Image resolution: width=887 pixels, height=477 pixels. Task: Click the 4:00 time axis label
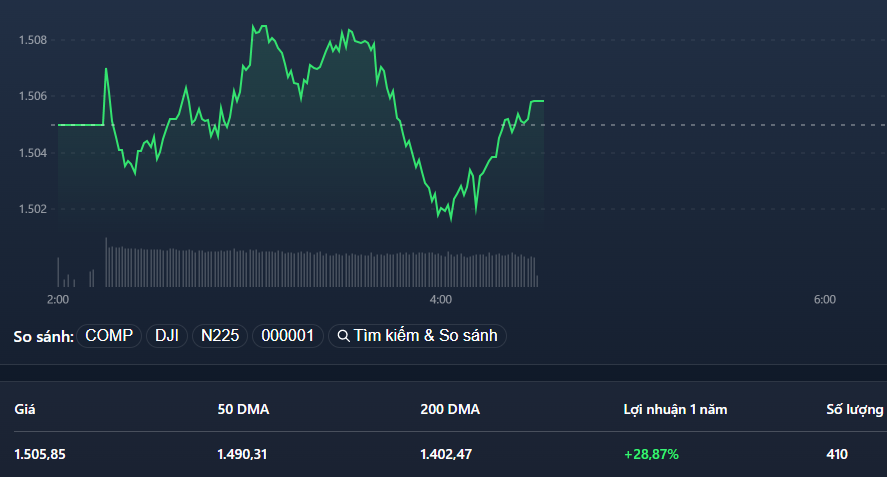pyautogui.click(x=440, y=299)
